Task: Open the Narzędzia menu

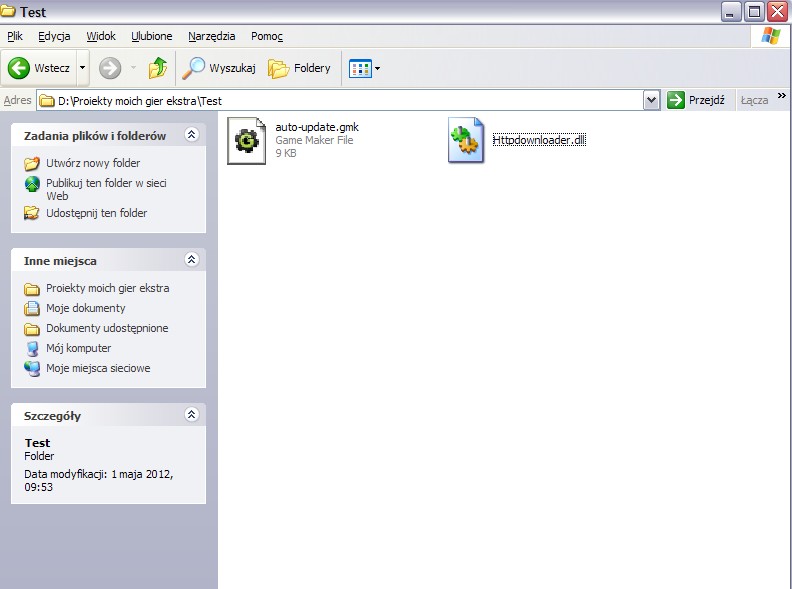Action: click(x=211, y=36)
